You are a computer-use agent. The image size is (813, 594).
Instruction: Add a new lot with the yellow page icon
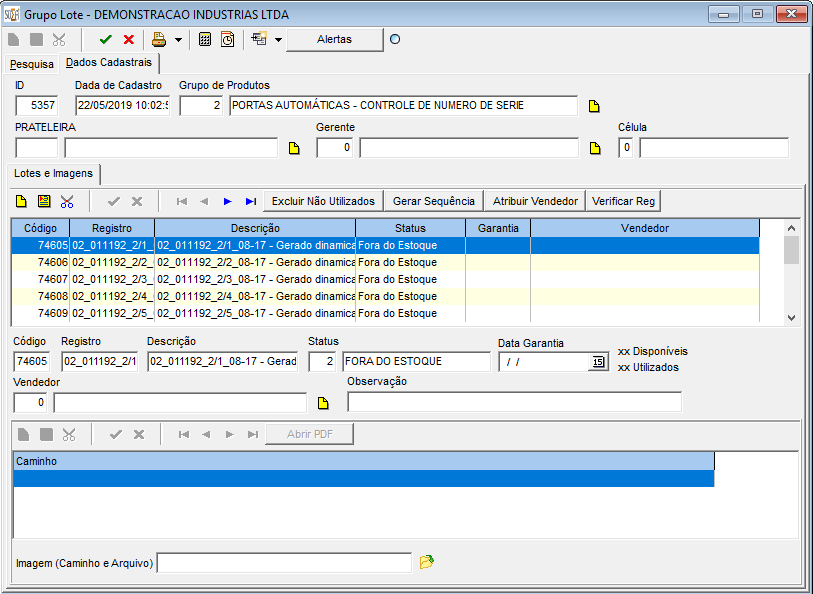[21, 201]
